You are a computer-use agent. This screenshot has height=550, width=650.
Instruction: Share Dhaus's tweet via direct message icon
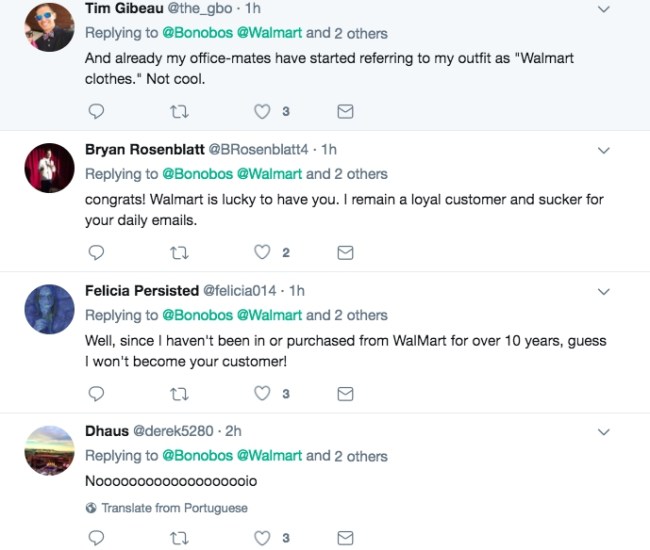345,538
